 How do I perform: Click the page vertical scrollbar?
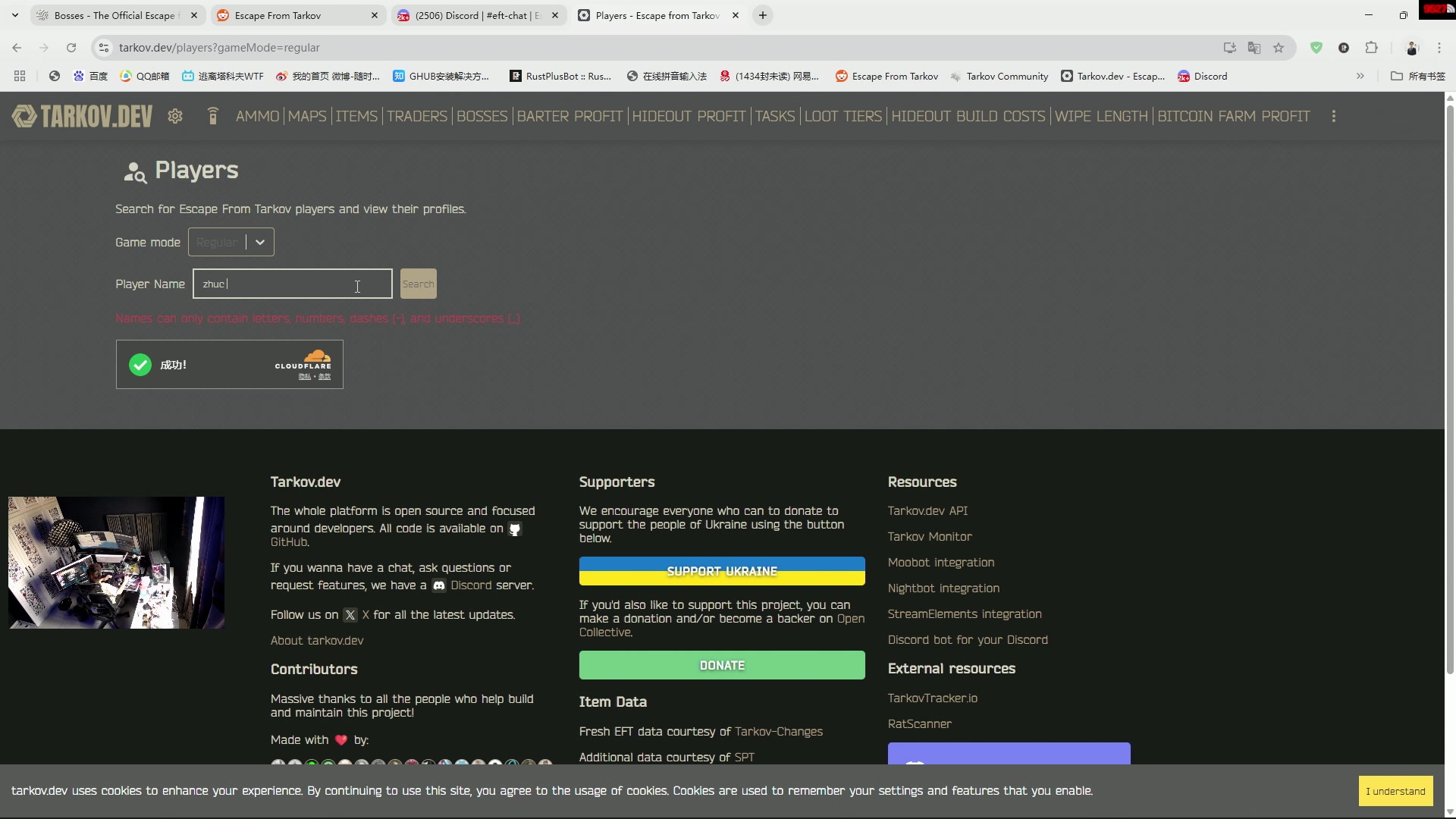pyautogui.click(x=1450, y=389)
